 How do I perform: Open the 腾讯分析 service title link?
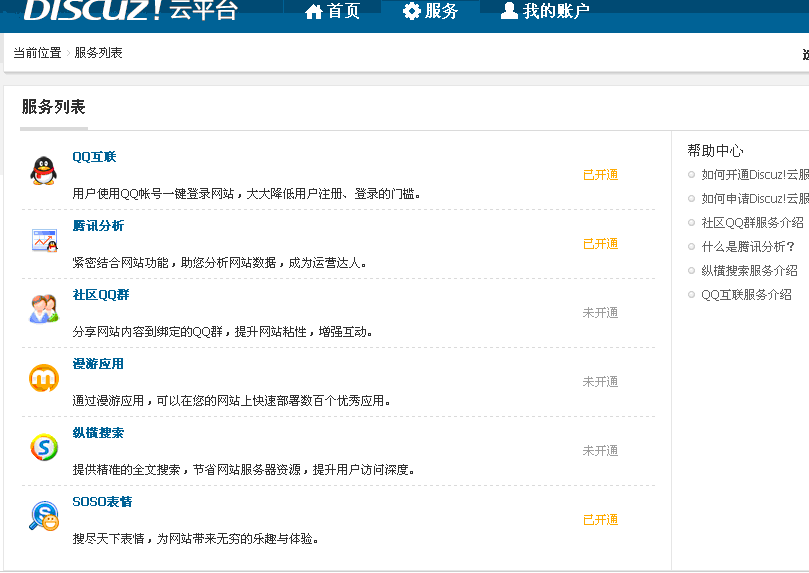pyautogui.click(x=98, y=226)
